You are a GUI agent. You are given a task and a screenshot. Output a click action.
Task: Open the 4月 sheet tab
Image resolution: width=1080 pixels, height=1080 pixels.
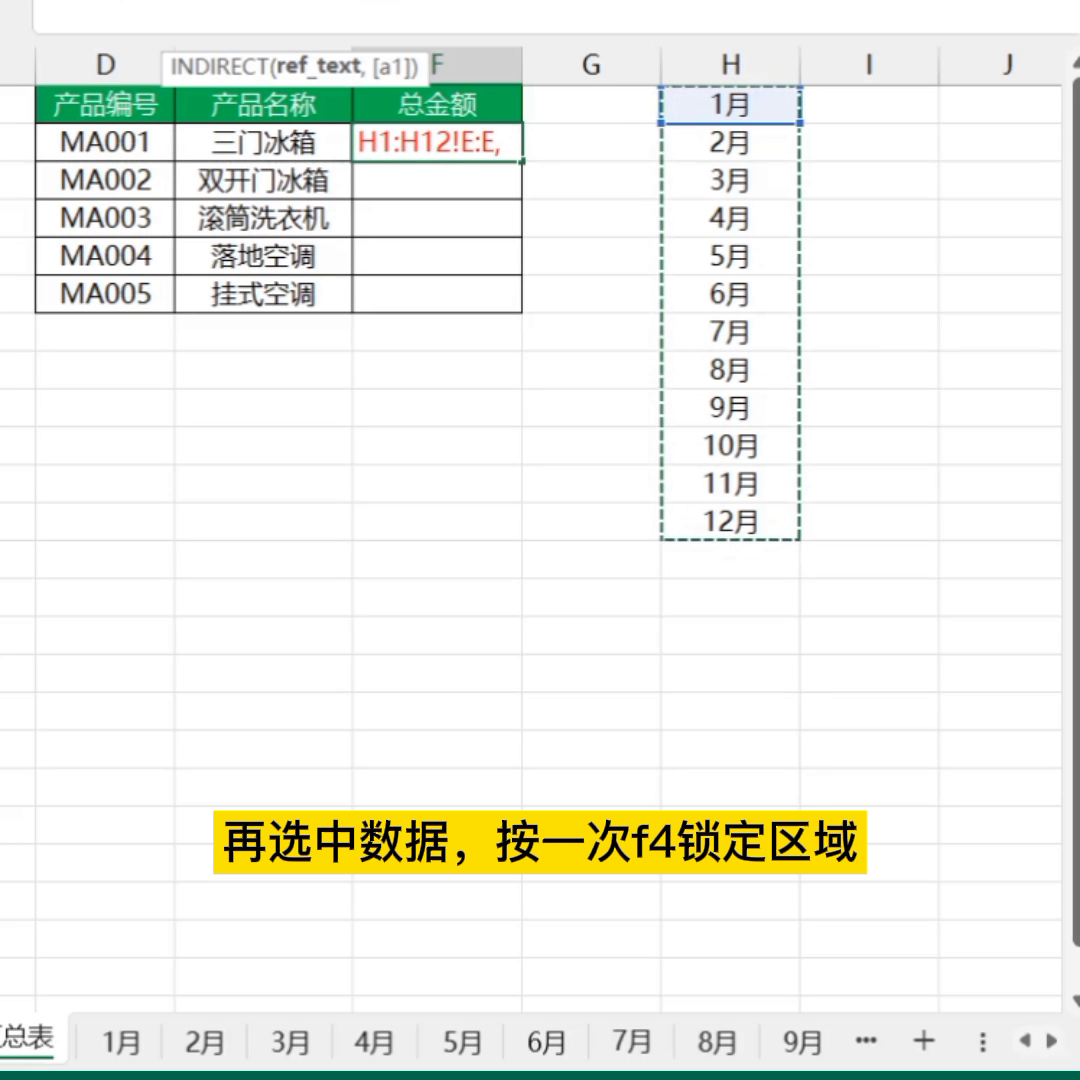(x=375, y=1041)
